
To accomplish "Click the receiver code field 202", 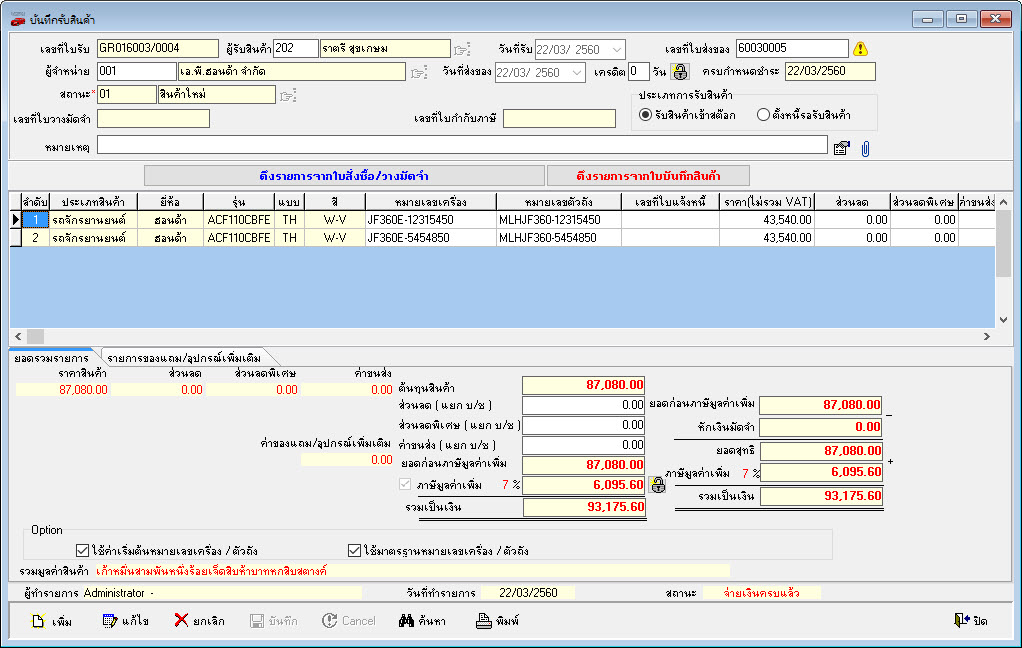I will tap(295, 49).
